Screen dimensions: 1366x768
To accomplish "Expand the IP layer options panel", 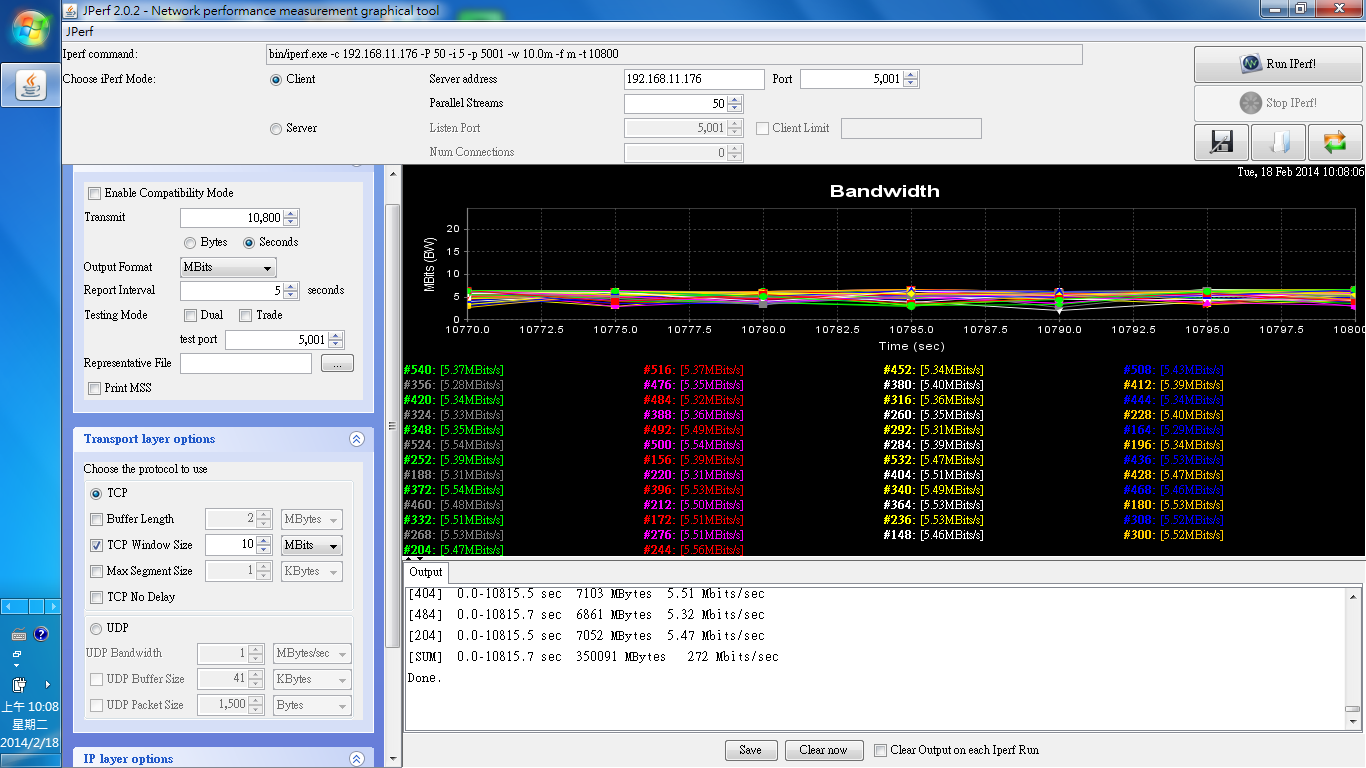I will pos(356,759).
